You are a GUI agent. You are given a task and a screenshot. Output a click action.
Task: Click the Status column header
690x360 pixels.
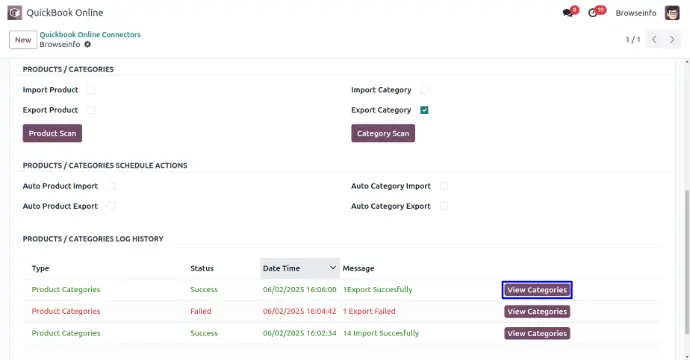tap(202, 268)
